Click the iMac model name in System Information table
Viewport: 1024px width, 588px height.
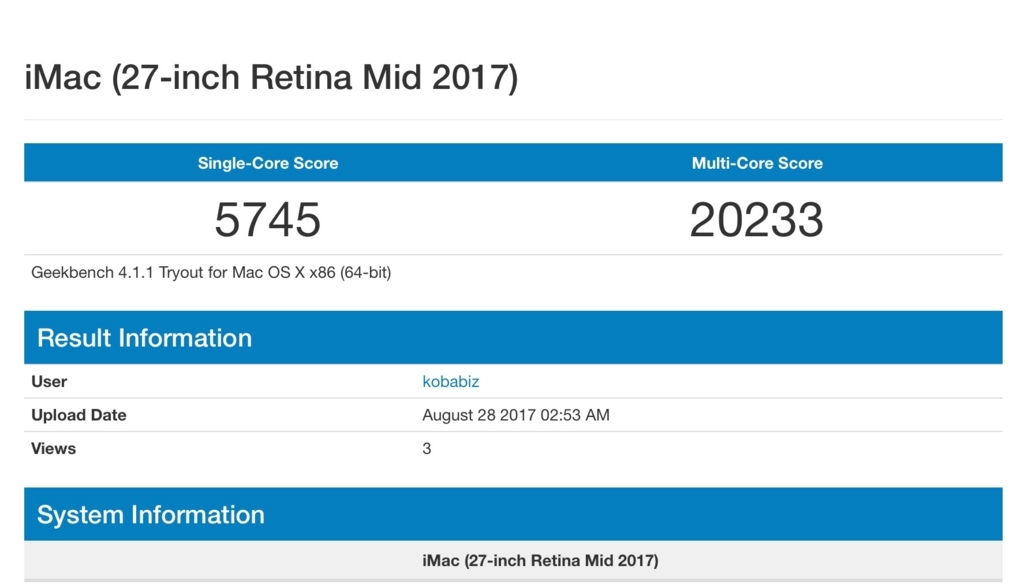540,561
